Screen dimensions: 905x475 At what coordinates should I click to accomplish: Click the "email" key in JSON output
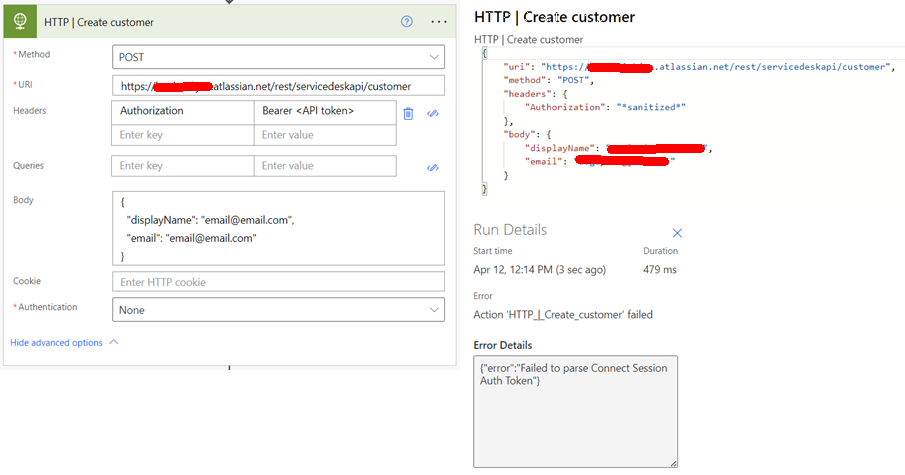tap(545, 162)
